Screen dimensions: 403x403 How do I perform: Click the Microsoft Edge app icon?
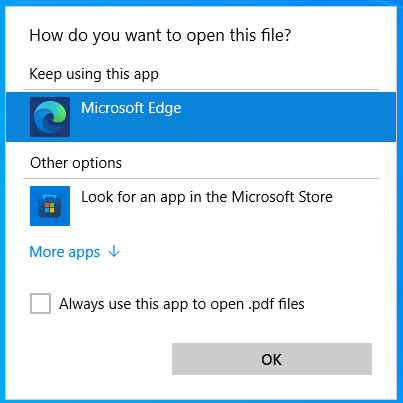(50, 117)
